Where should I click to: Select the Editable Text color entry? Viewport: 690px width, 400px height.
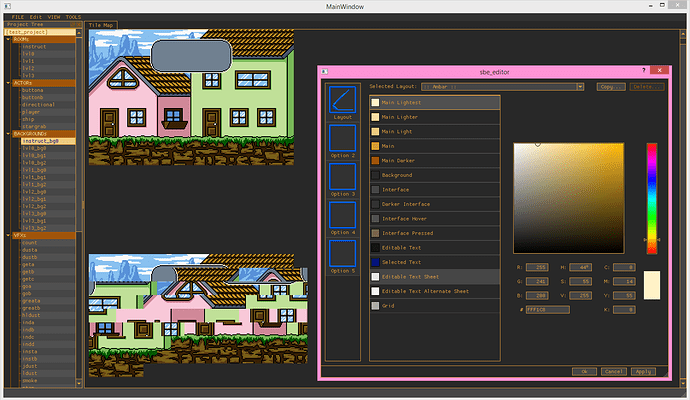435,248
